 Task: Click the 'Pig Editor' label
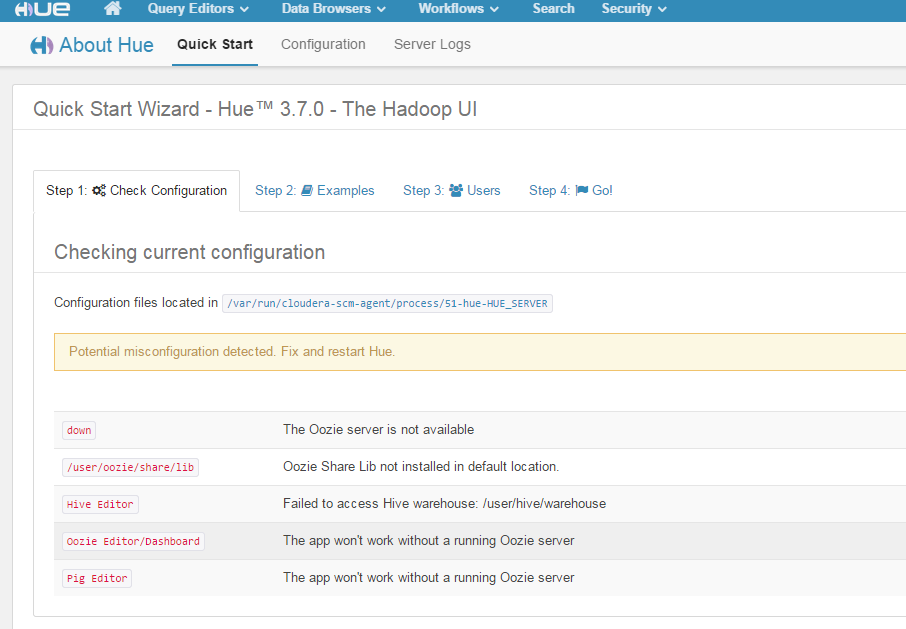tap(97, 578)
